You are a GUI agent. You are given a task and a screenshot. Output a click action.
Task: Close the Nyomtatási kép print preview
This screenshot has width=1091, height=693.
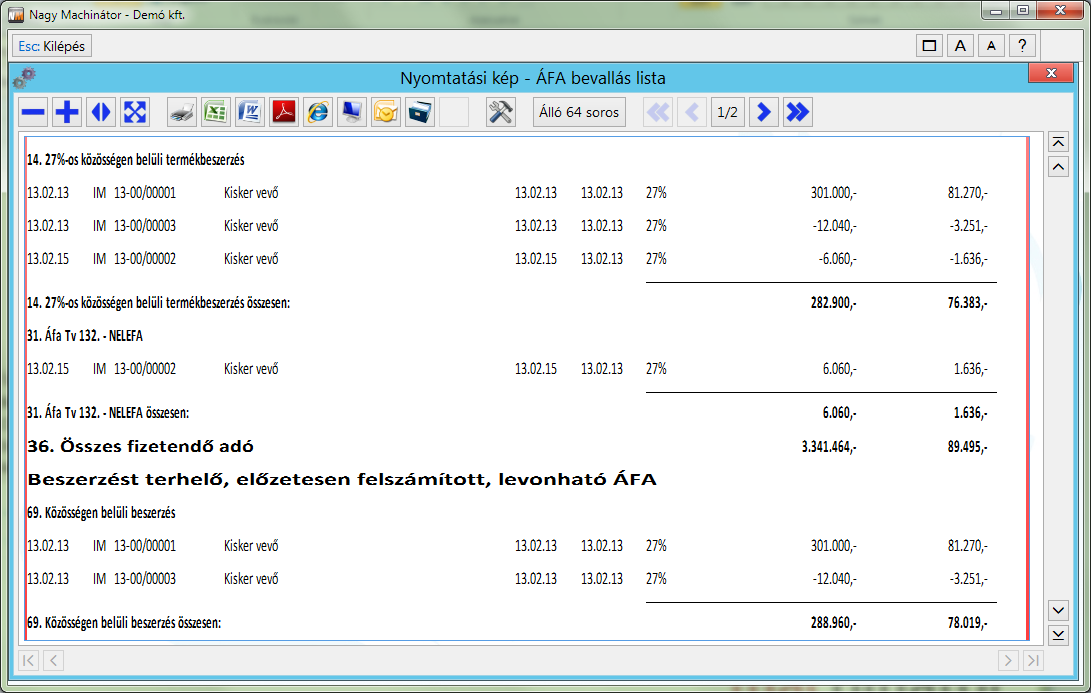[x=1051, y=73]
